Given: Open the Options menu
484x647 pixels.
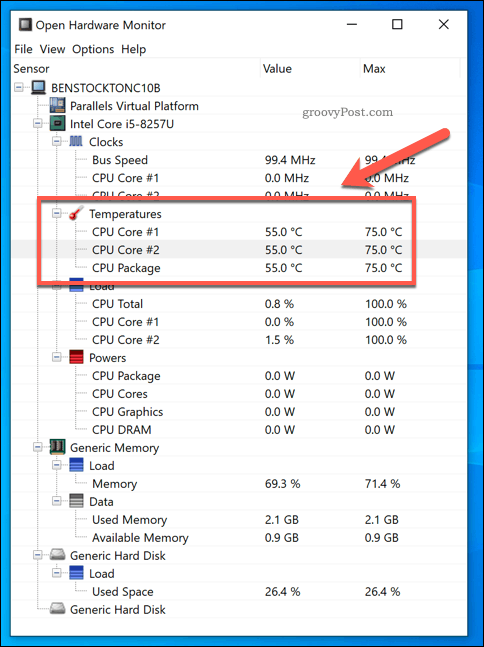Looking at the screenshot, I should click(93, 49).
